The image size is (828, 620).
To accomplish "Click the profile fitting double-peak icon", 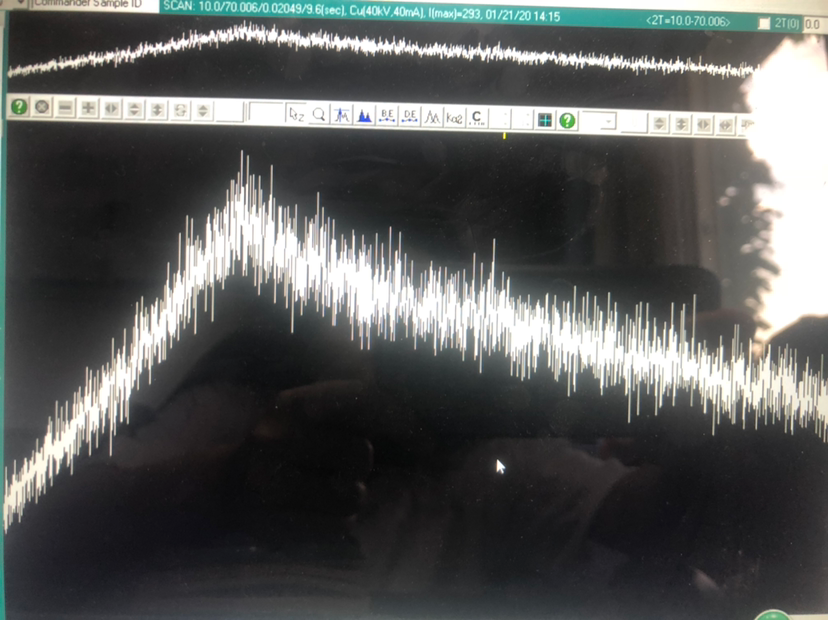I will pyautogui.click(x=432, y=117).
